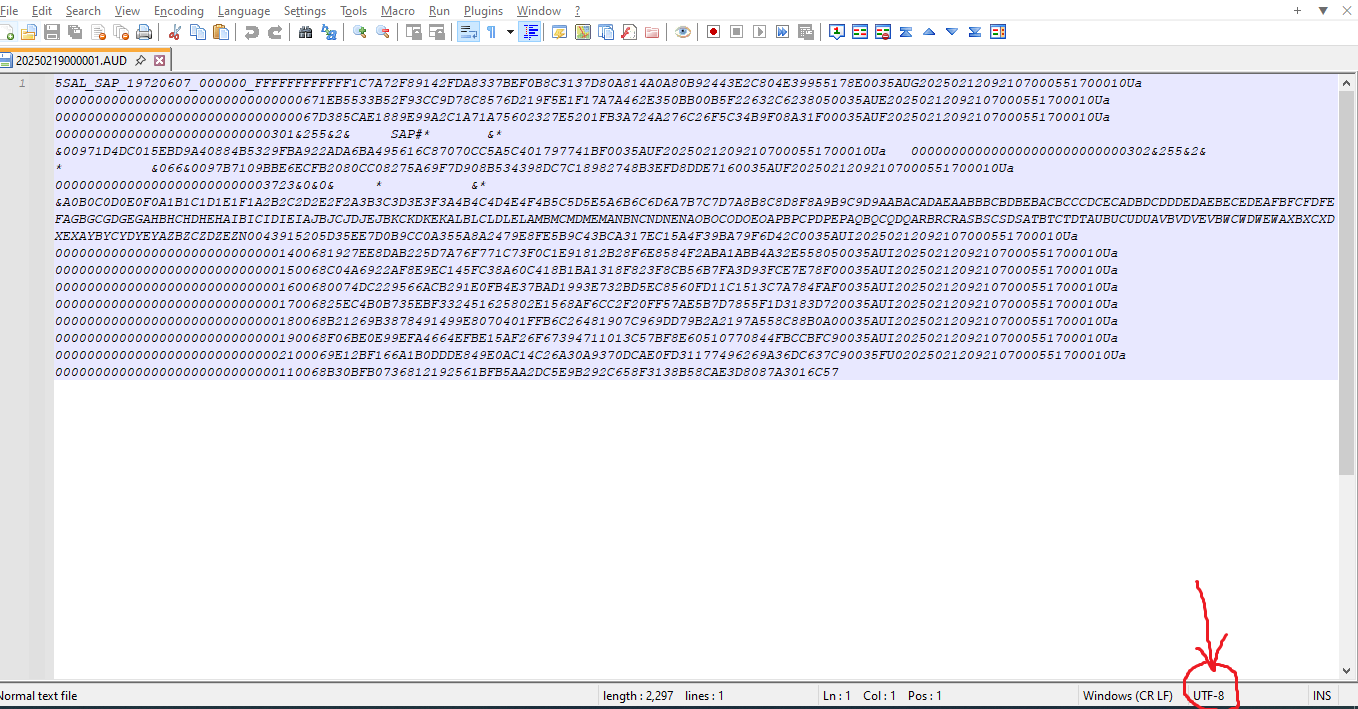
Task: Go to previous difference arrow
Action: point(929,32)
